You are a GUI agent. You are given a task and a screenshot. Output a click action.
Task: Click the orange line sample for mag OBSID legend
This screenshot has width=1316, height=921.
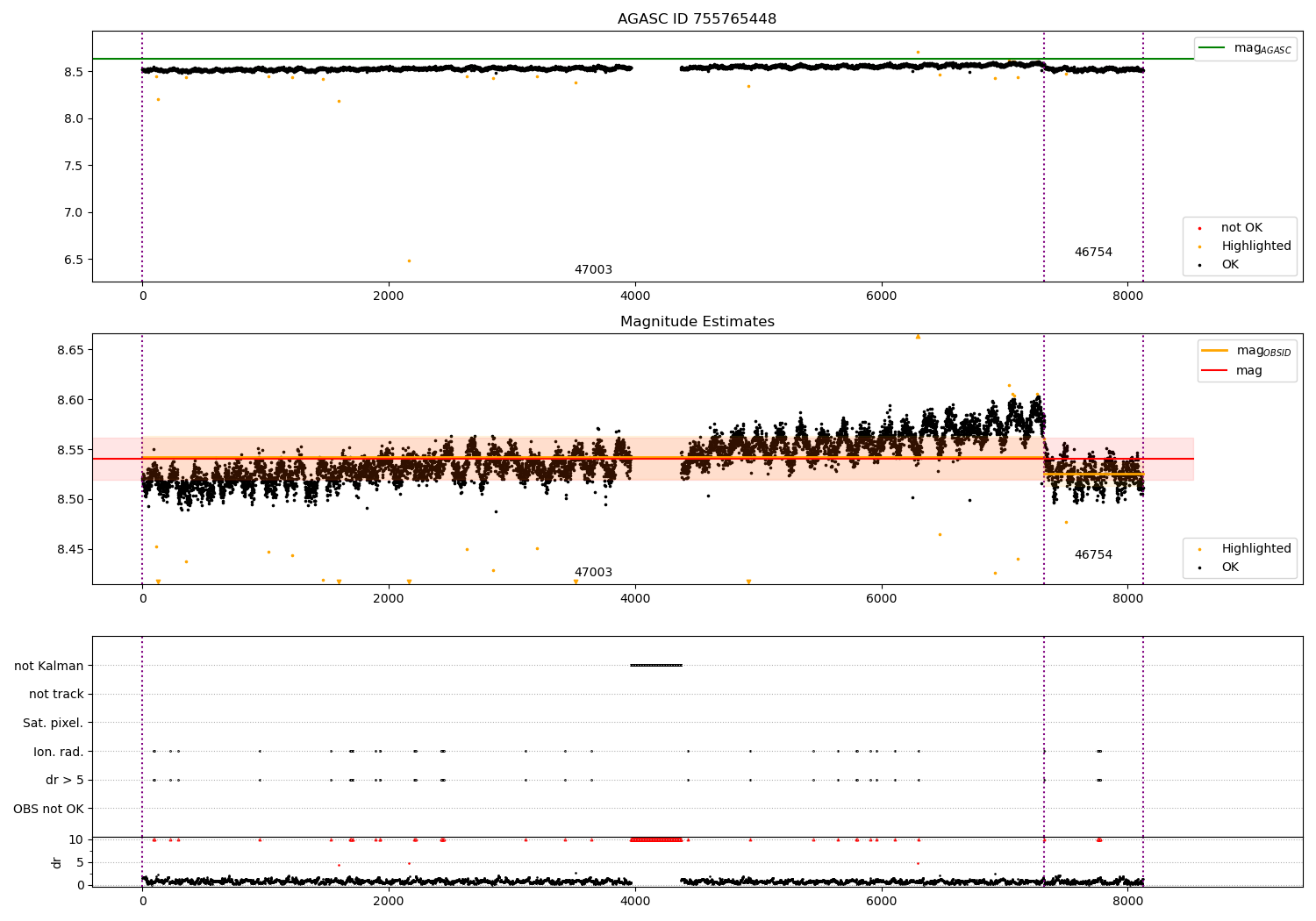(x=1214, y=351)
